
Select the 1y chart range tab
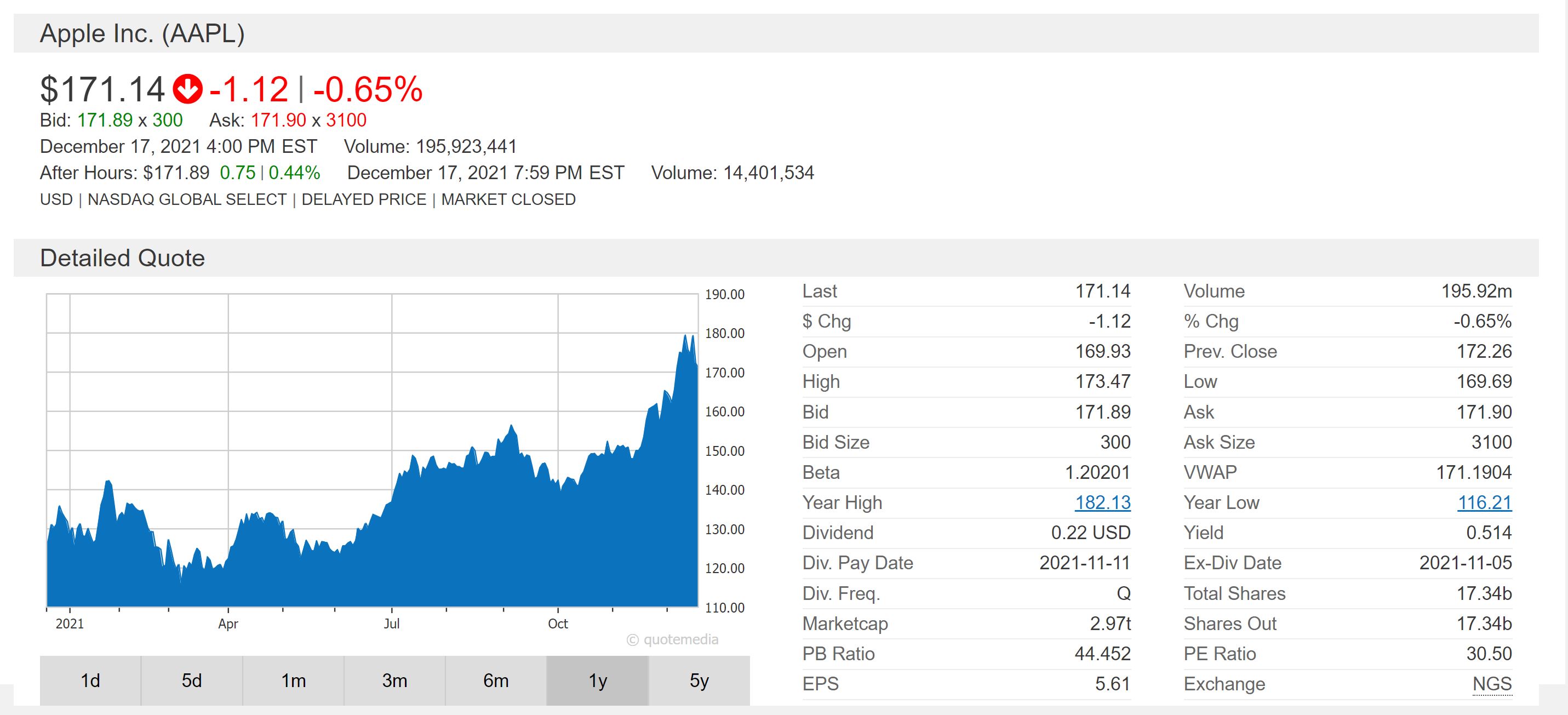click(598, 680)
